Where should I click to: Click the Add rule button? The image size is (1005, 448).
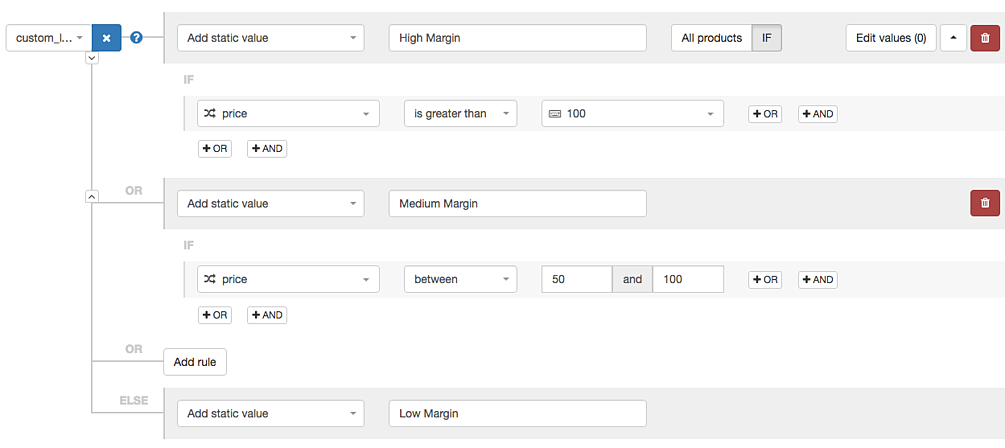coord(195,362)
